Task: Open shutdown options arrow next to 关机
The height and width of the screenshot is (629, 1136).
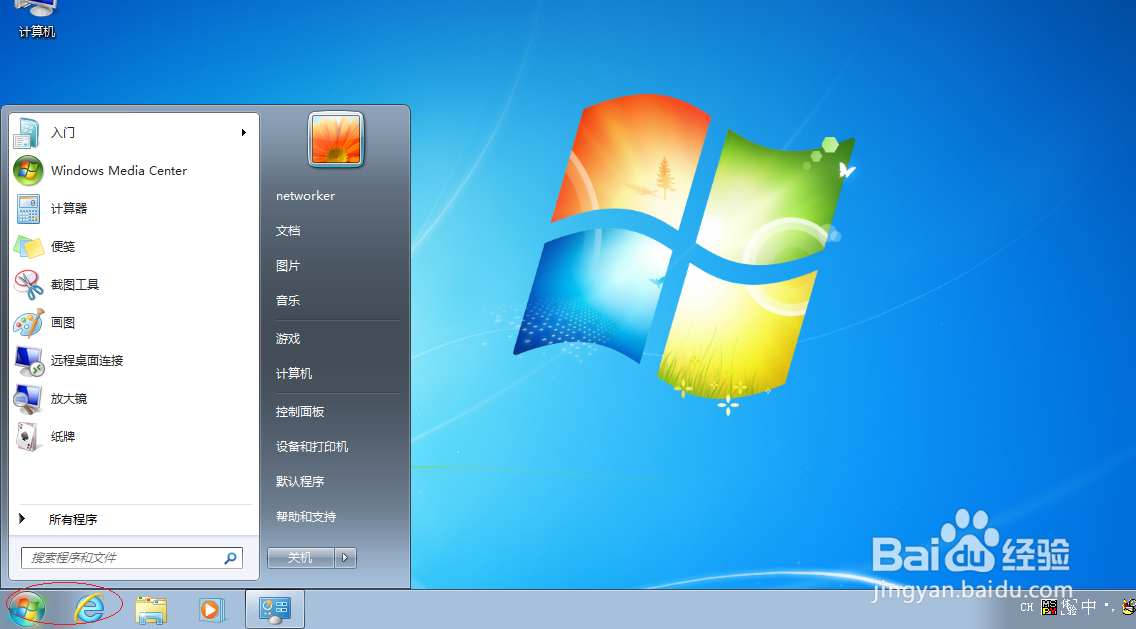Action: pyautogui.click(x=346, y=558)
